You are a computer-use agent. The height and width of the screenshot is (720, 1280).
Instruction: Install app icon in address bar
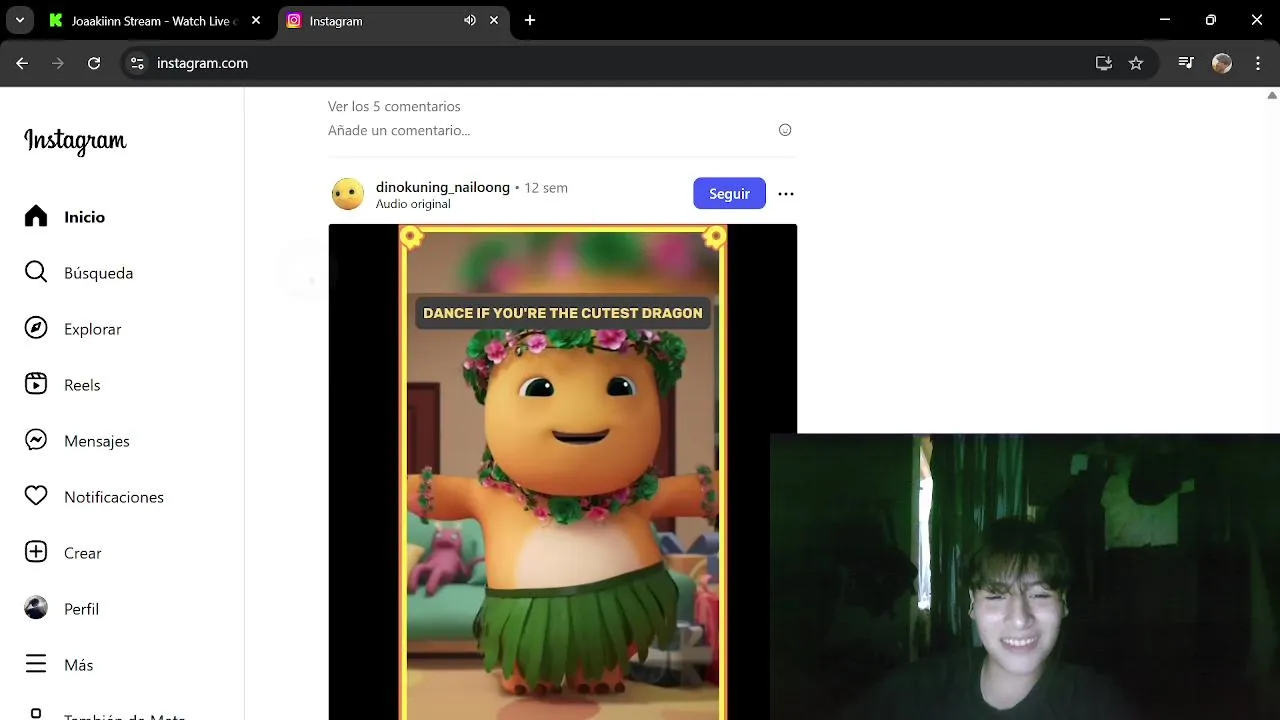(1104, 63)
